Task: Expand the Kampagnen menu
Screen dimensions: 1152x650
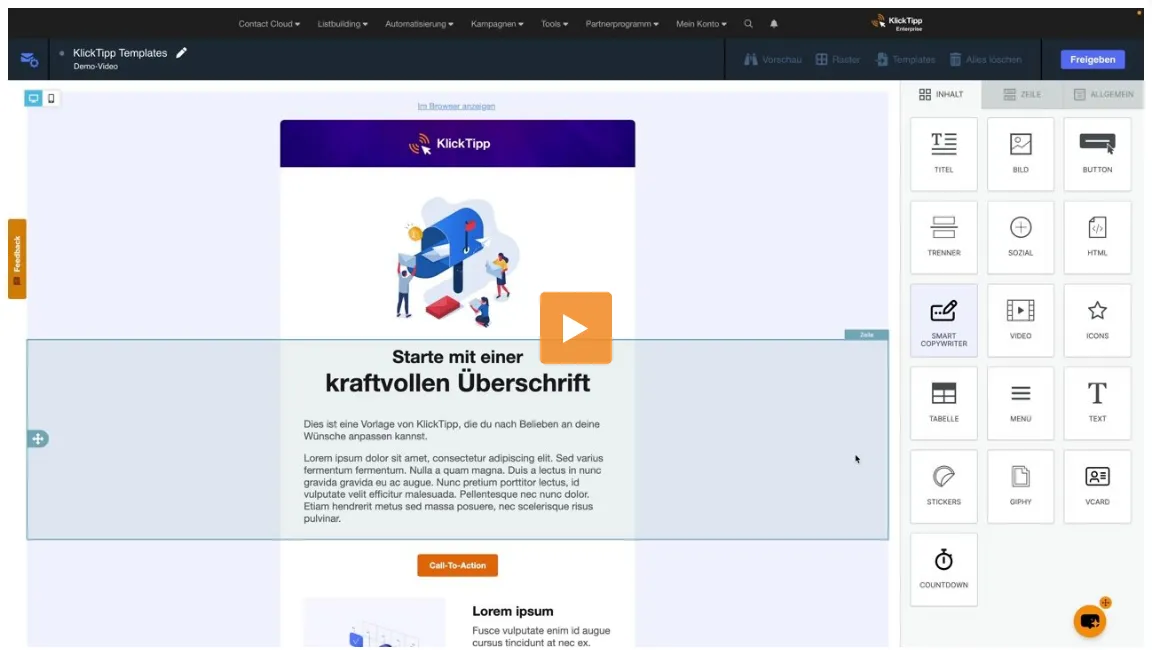Action: click(497, 24)
